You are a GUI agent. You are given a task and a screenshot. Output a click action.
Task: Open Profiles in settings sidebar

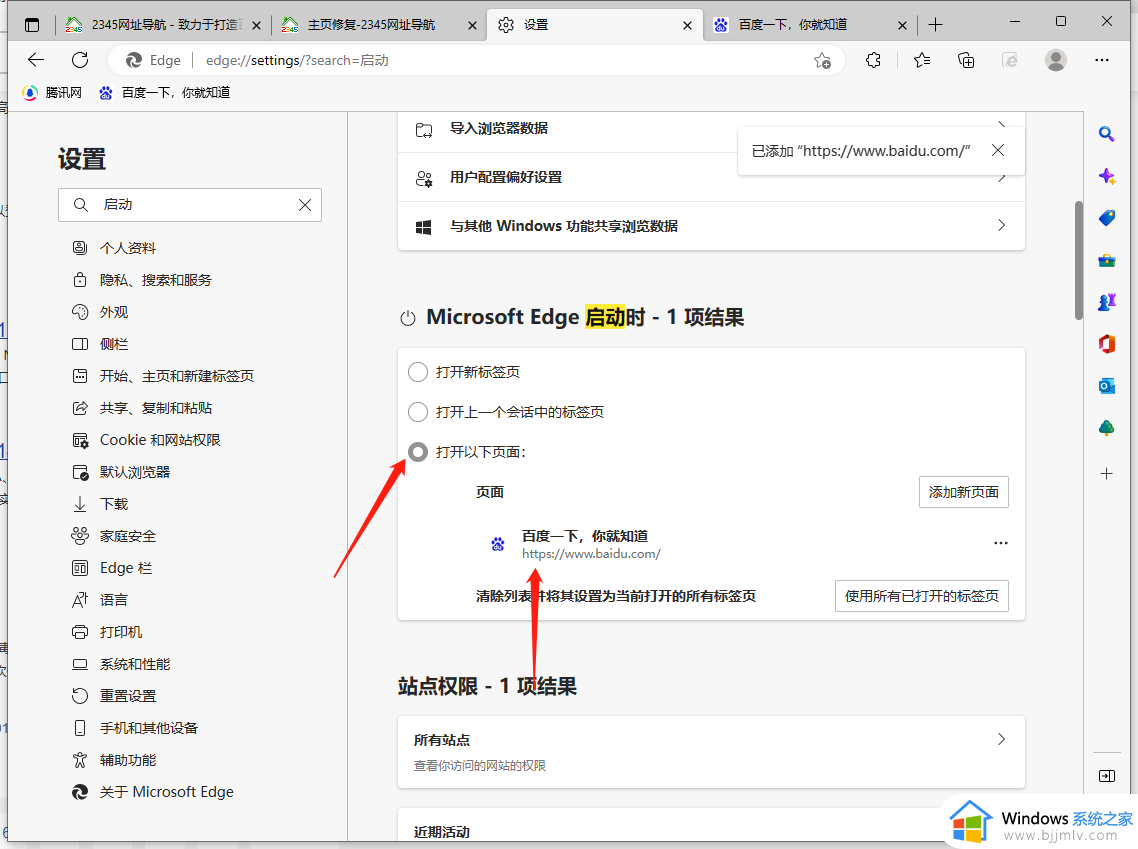114,248
